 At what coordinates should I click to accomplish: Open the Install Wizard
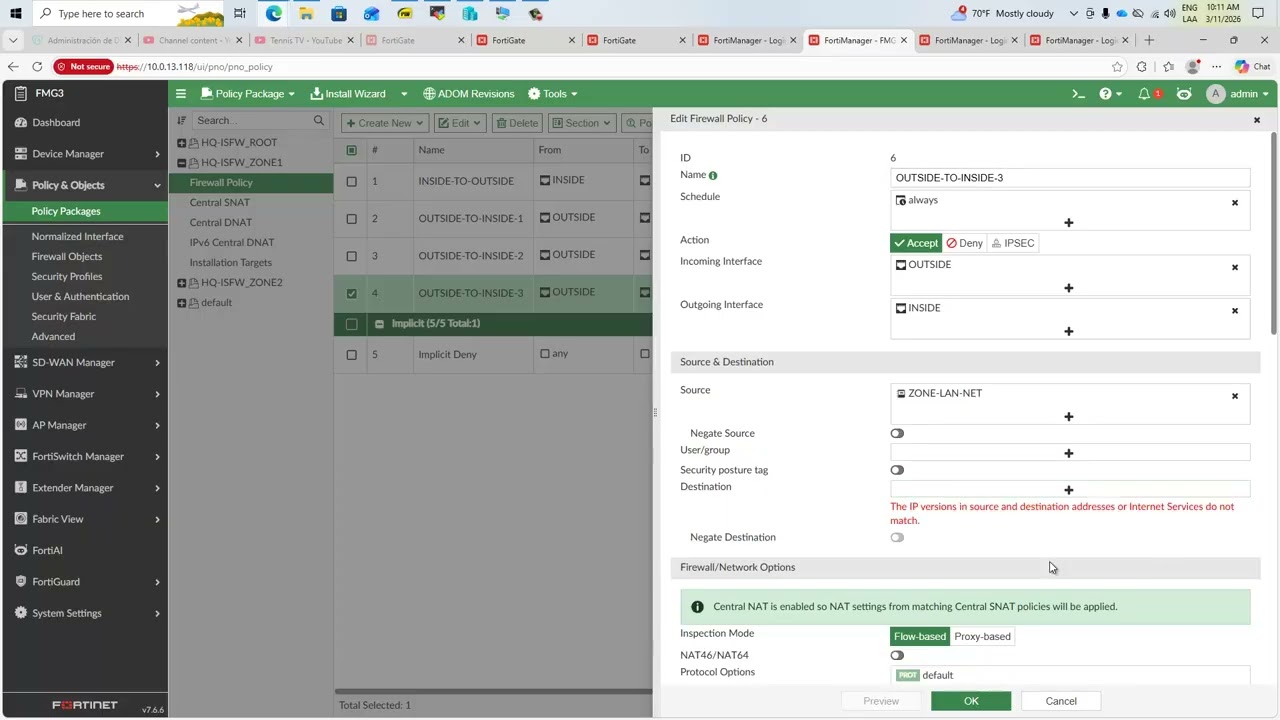[348, 94]
